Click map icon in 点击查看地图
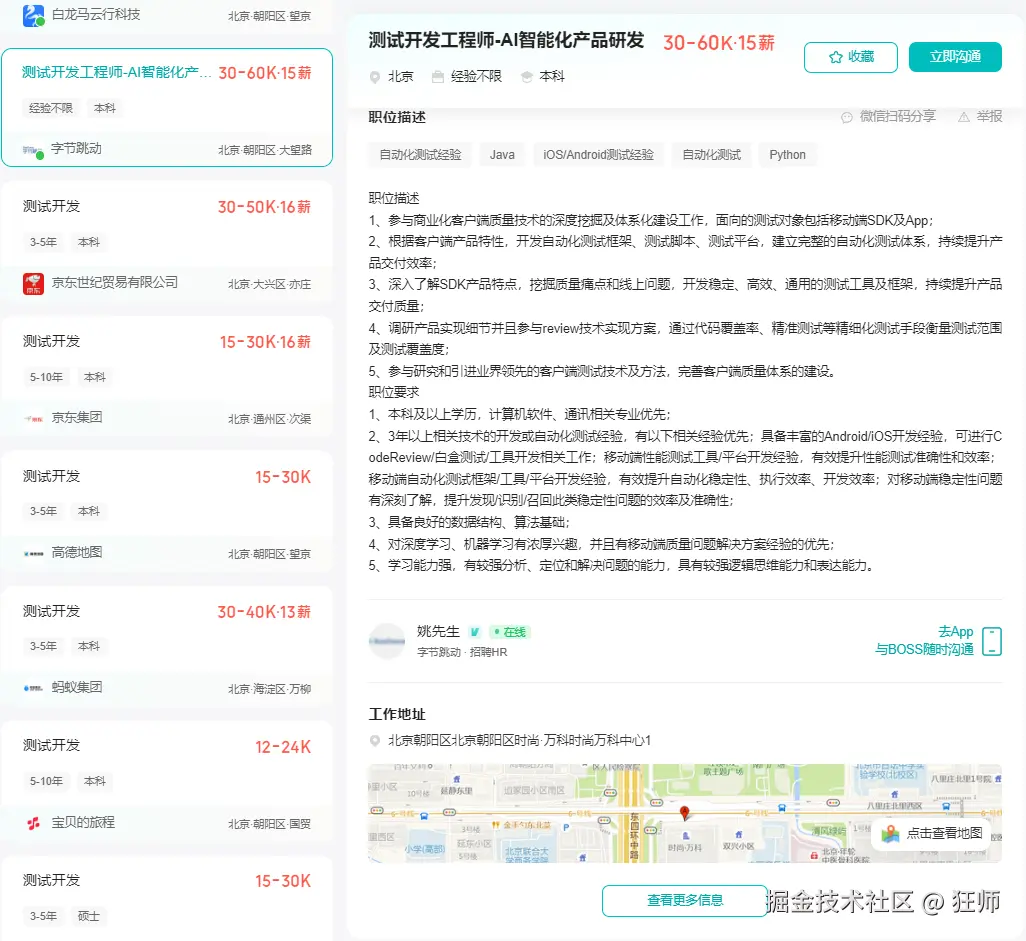Screen dimensions: 1026x941 (890, 834)
